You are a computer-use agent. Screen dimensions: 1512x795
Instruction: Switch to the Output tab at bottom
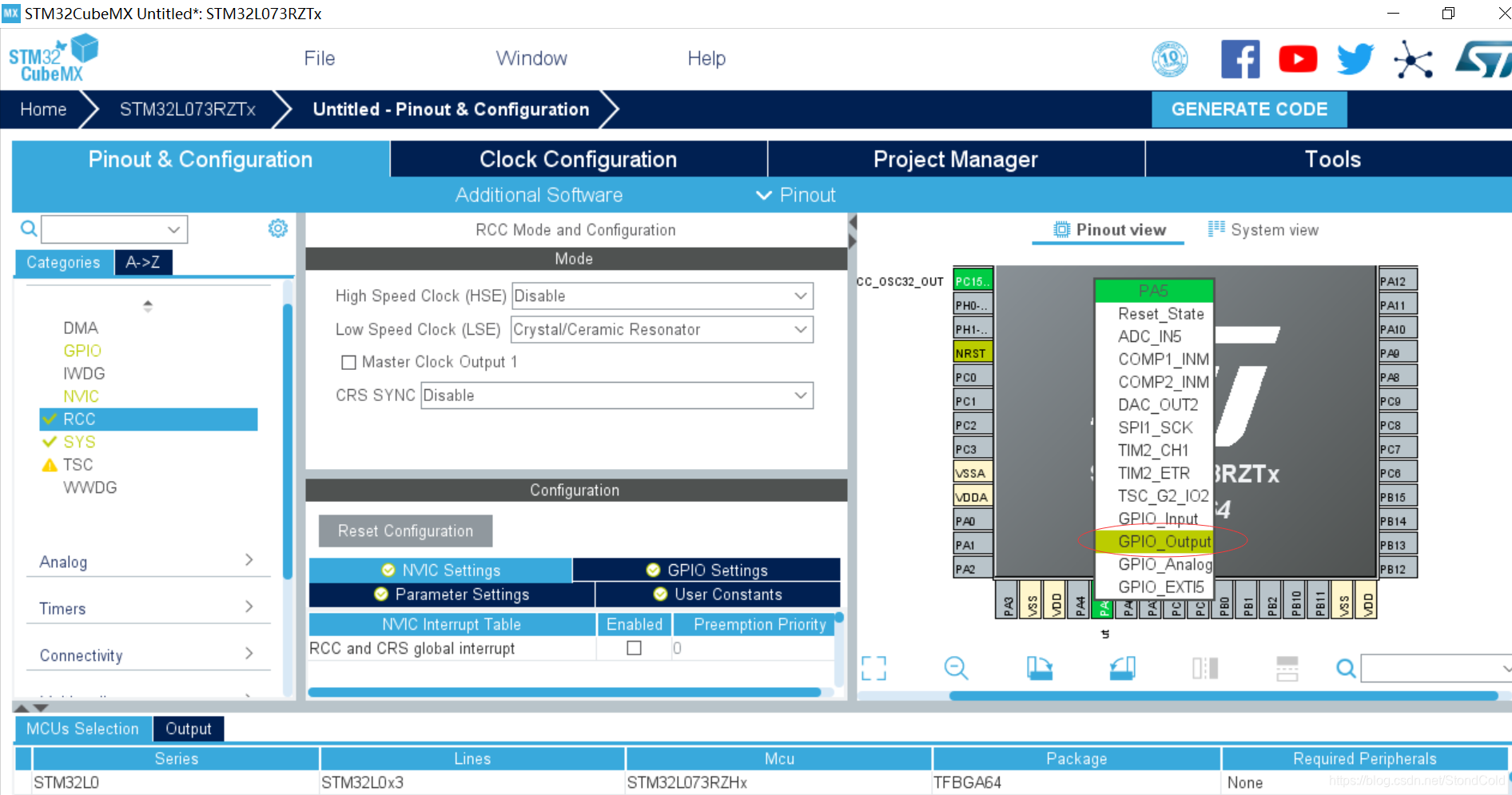(189, 729)
